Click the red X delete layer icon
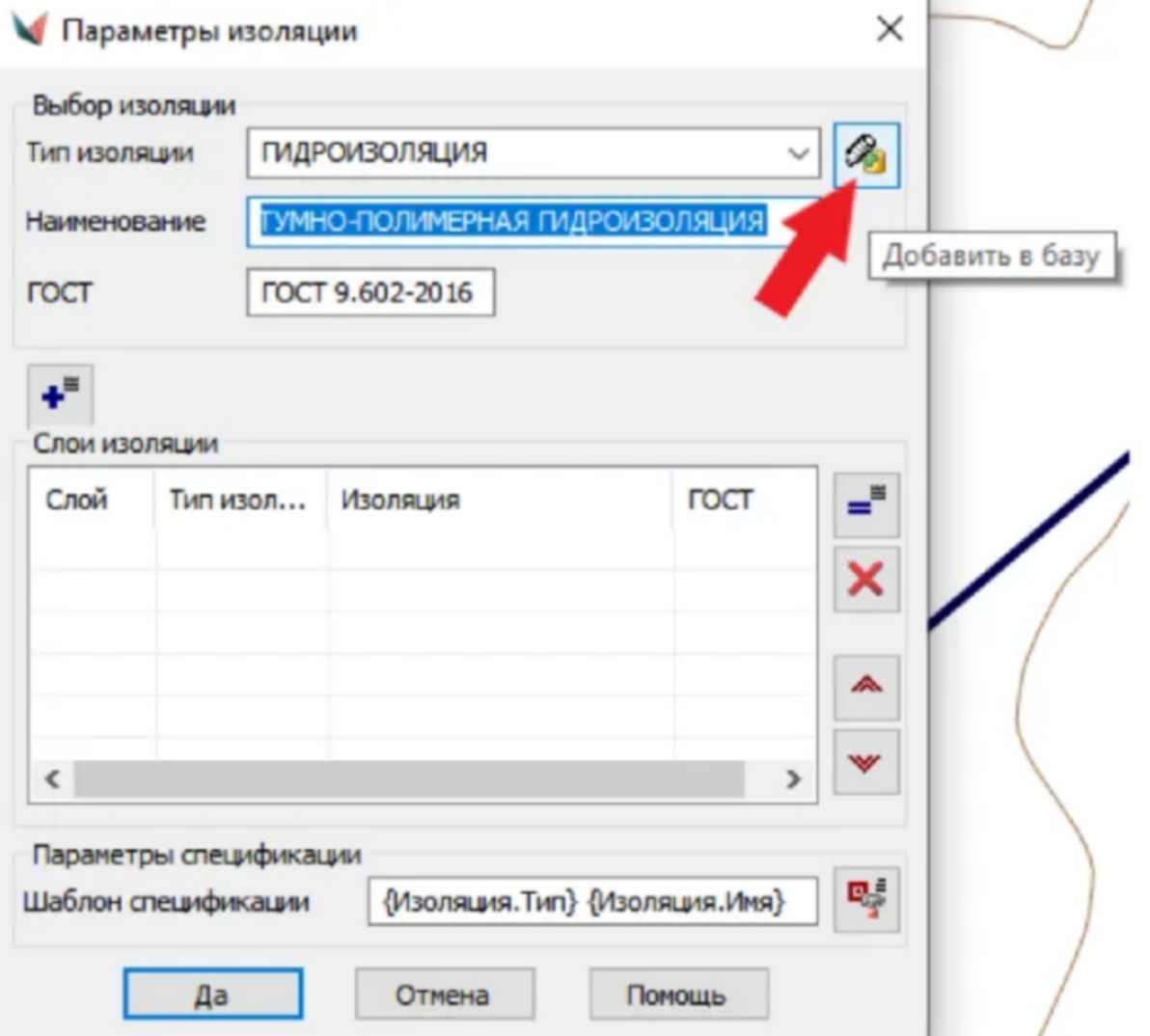 click(x=865, y=579)
